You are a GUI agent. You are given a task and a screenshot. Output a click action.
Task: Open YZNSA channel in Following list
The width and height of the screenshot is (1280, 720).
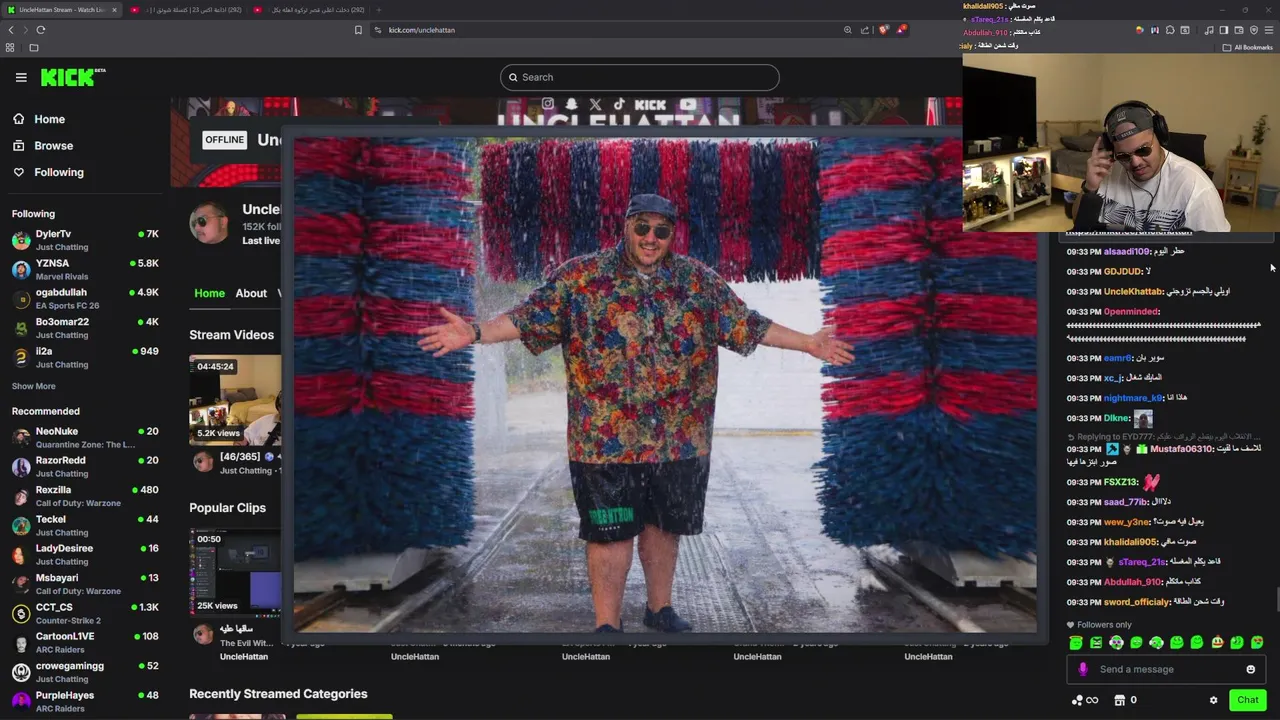pos(85,269)
